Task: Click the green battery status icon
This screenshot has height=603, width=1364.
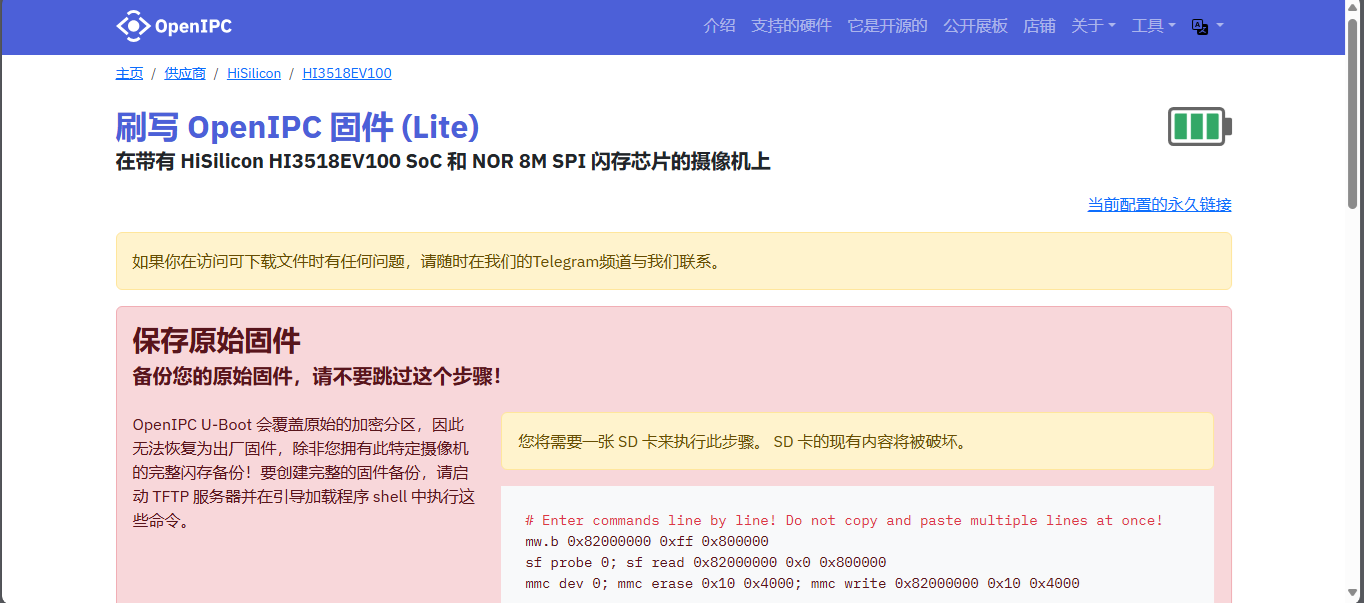Action: [1200, 127]
